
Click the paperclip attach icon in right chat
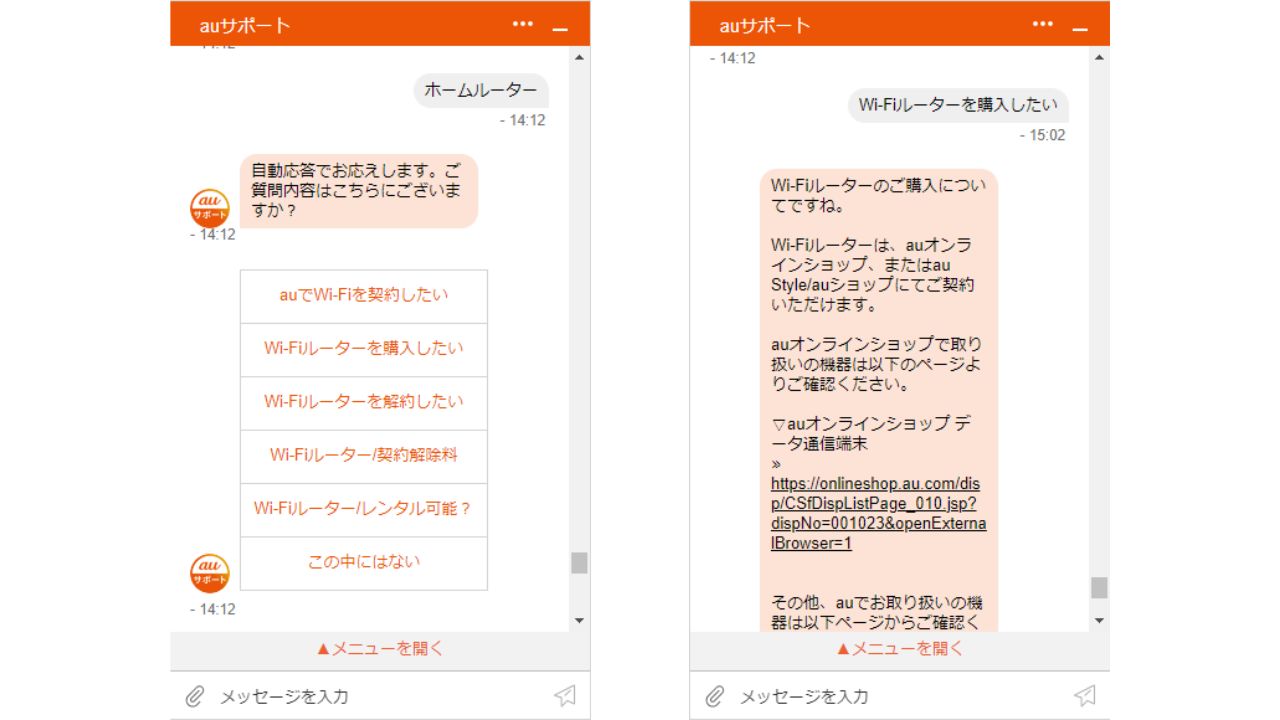click(715, 696)
